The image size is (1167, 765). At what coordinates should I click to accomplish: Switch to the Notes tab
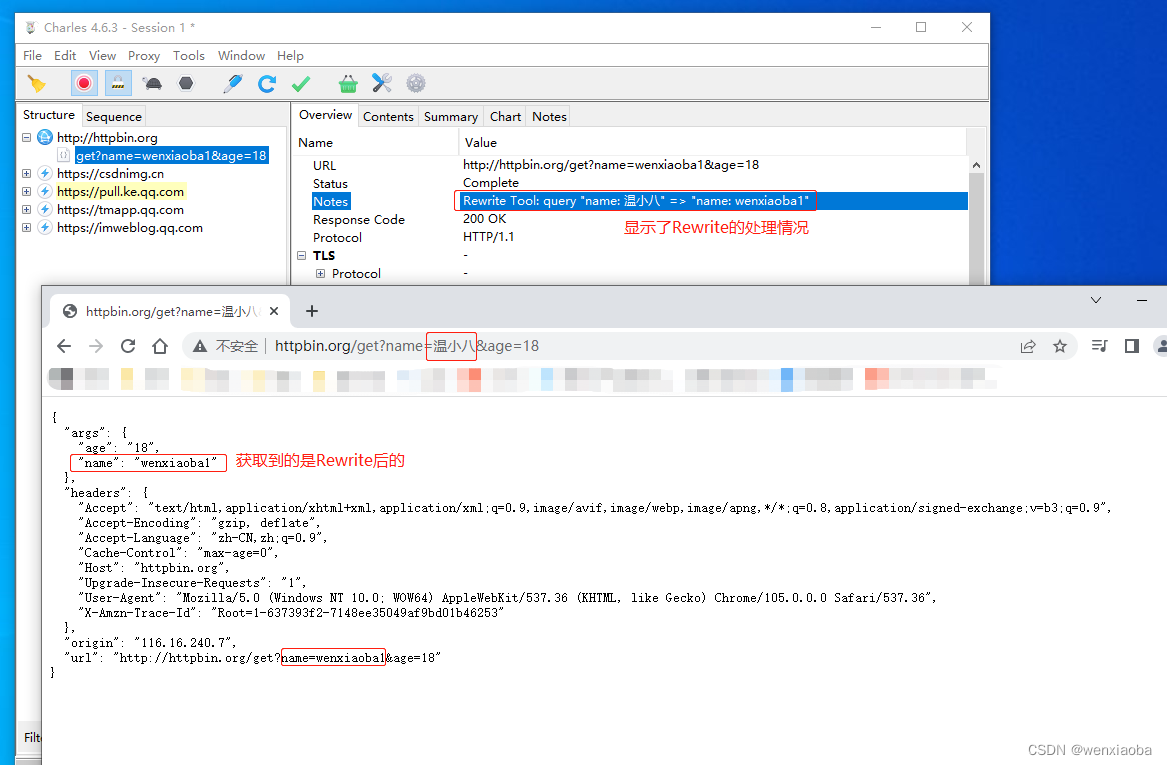pyautogui.click(x=549, y=116)
